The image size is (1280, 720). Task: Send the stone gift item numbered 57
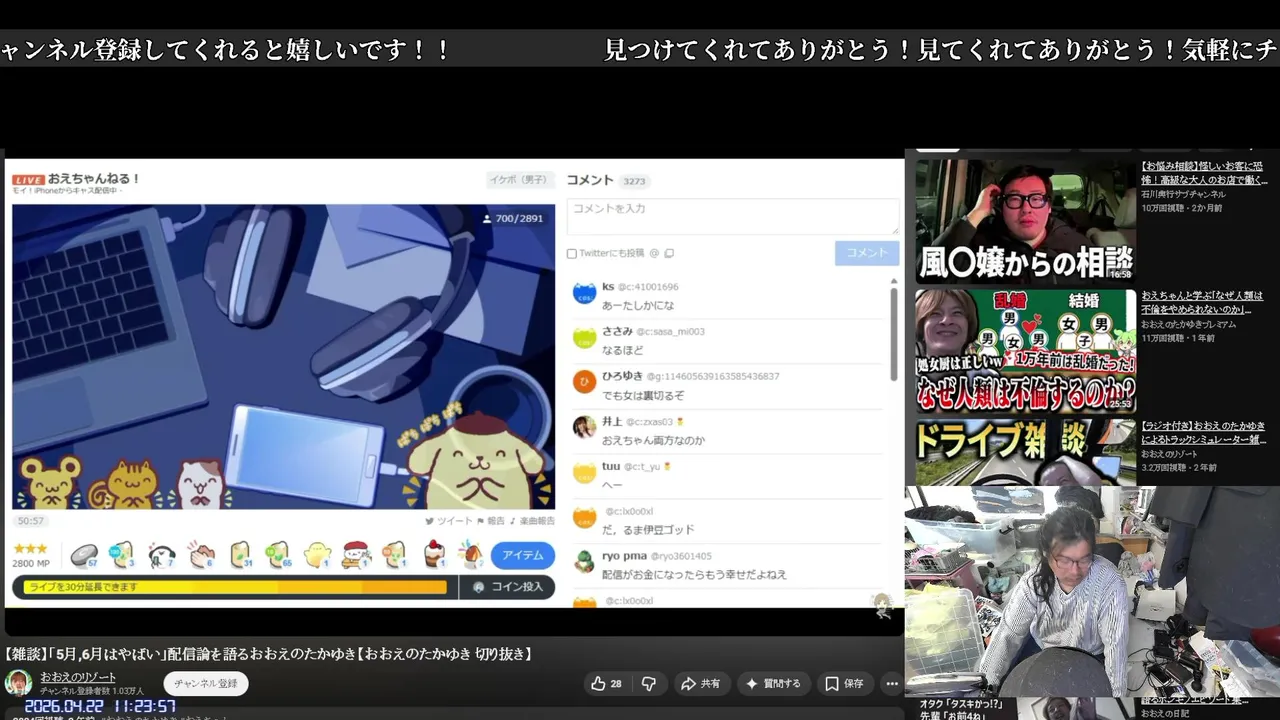coord(84,555)
